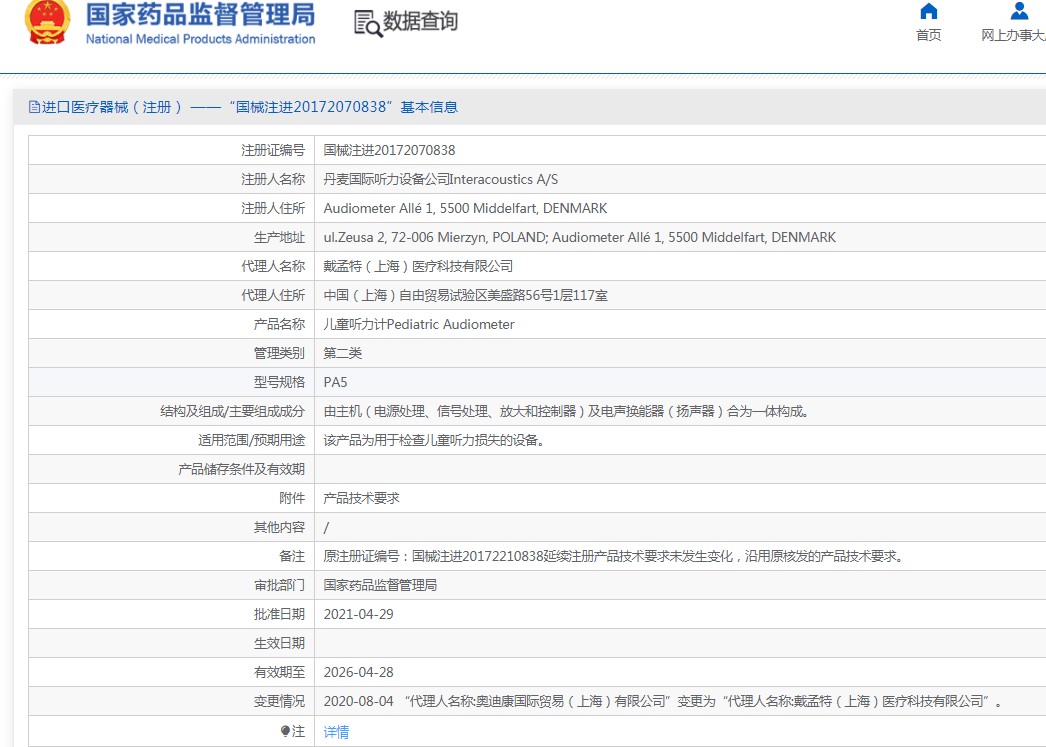Select the 2021-04-29 approval date
The height and width of the screenshot is (747, 1046).
pyautogui.click(x=359, y=614)
